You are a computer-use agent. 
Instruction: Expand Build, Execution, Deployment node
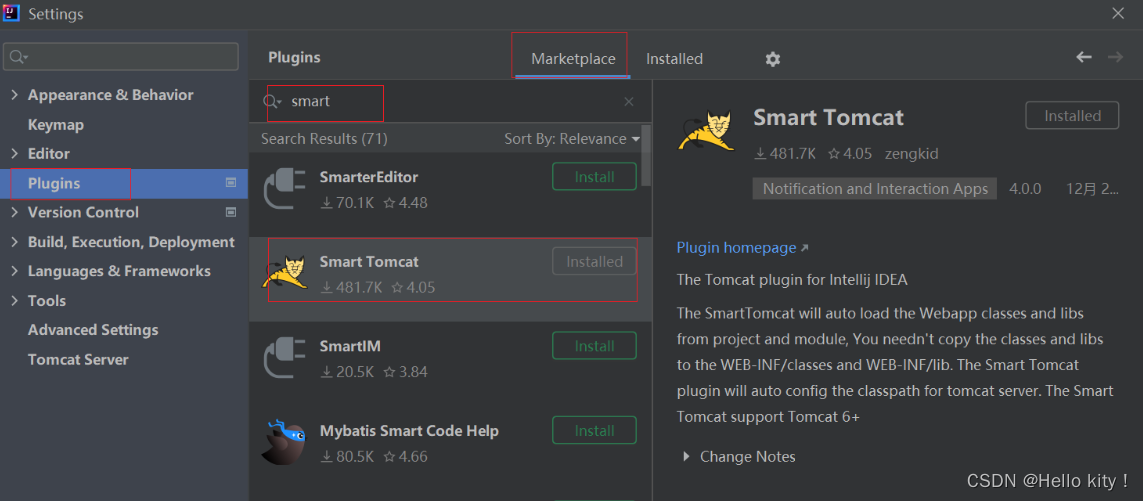pyautogui.click(x=15, y=242)
